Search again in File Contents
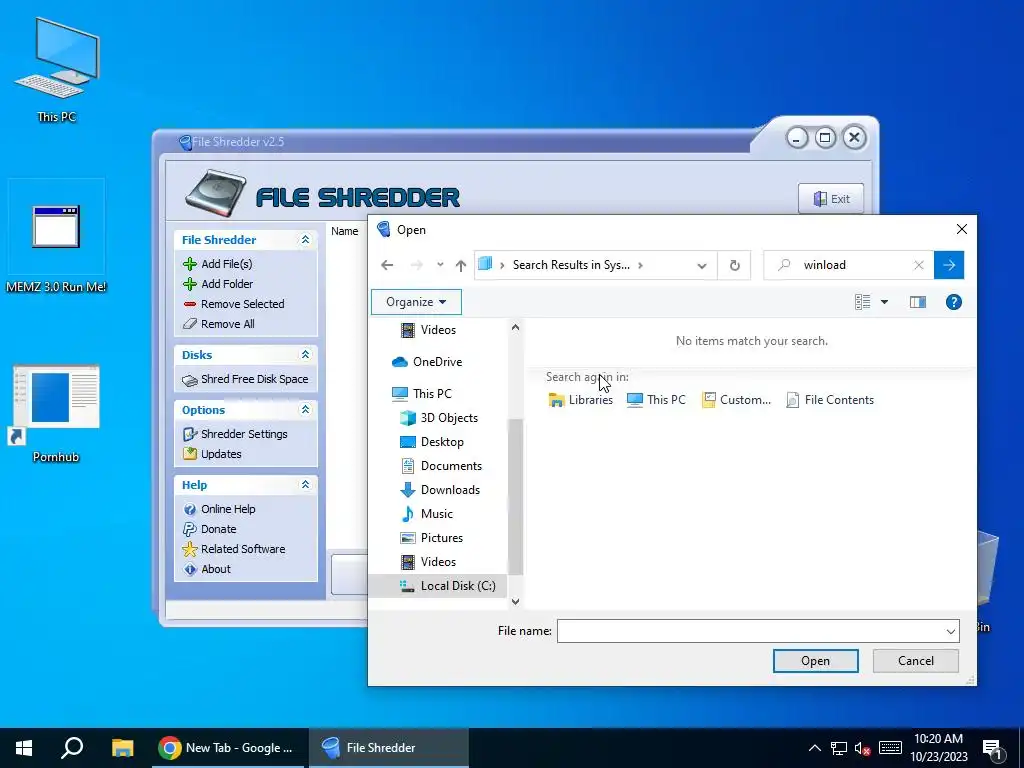This screenshot has width=1024, height=768. tap(830, 400)
